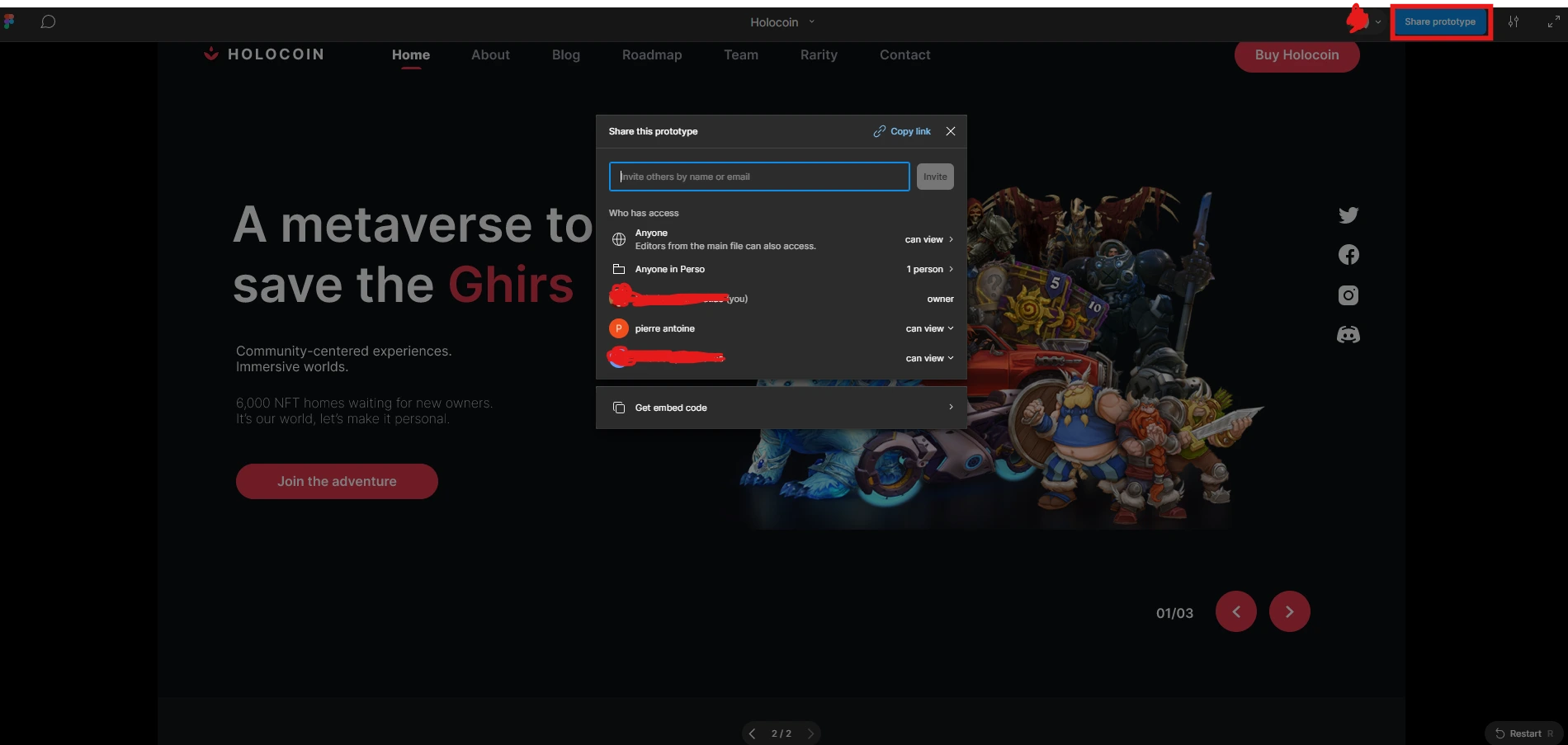The height and width of the screenshot is (745, 1568).
Task: Go to next slide with red right arrow
Action: click(1290, 611)
